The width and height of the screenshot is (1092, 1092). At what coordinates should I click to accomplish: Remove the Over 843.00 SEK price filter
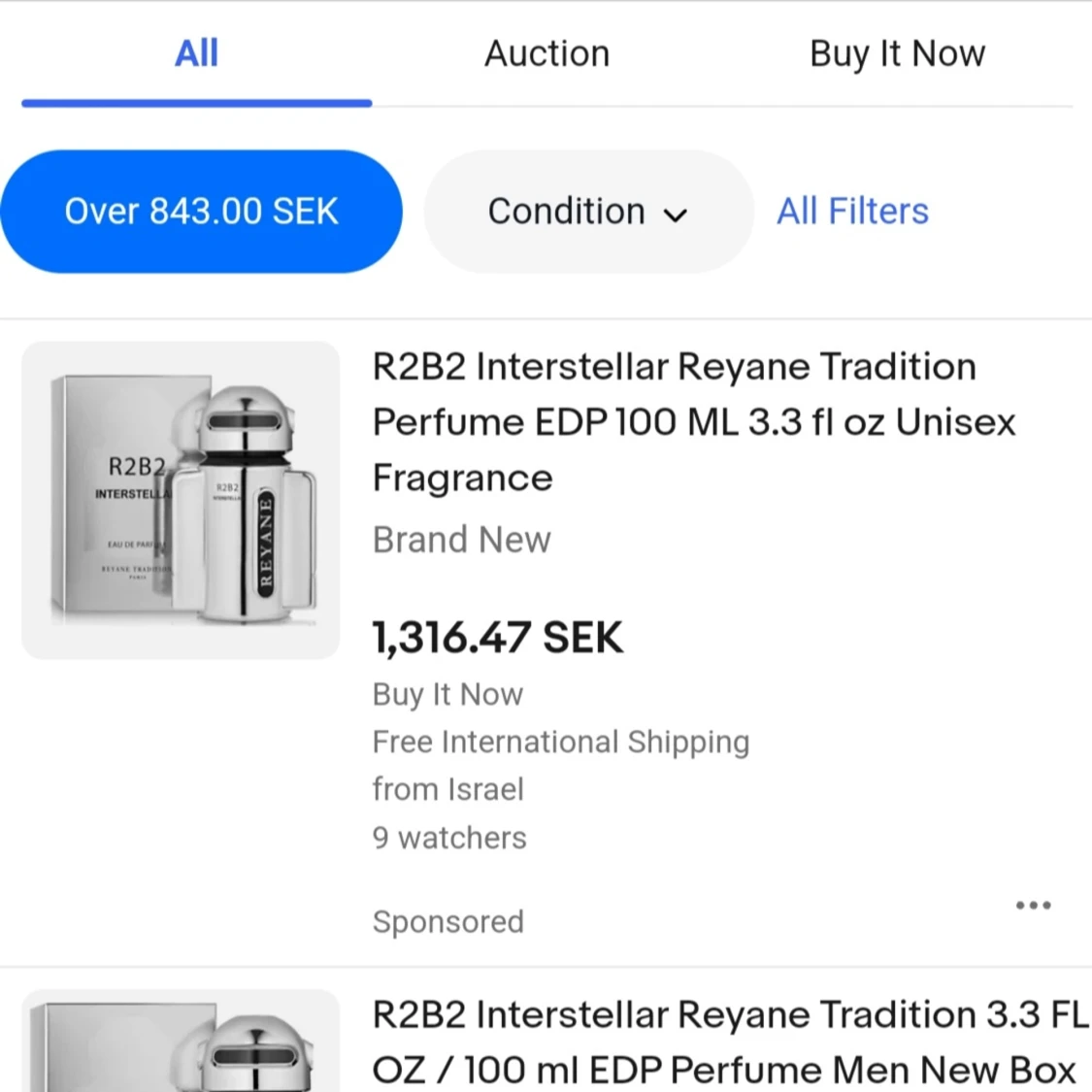(x=201, y=212)
